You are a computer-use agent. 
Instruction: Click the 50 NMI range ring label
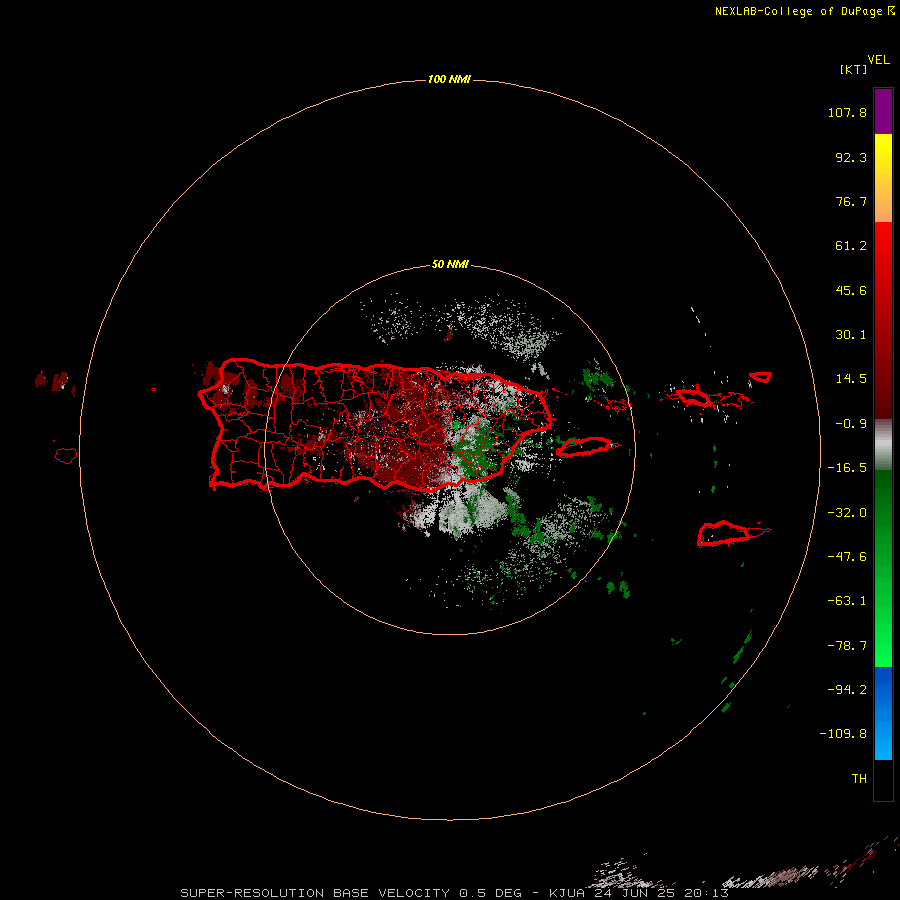[450, 265]
